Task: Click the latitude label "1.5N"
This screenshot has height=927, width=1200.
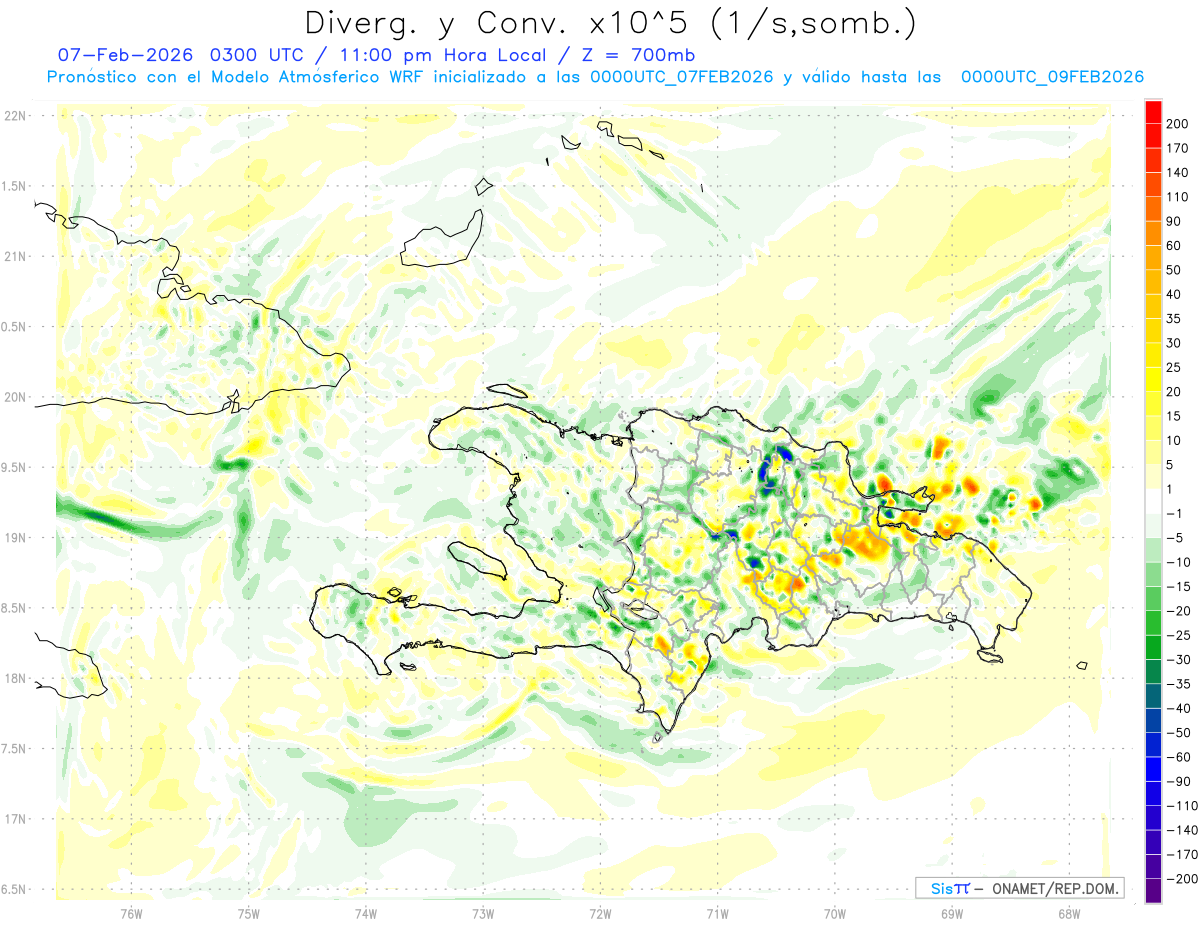Action: (13, 186)
